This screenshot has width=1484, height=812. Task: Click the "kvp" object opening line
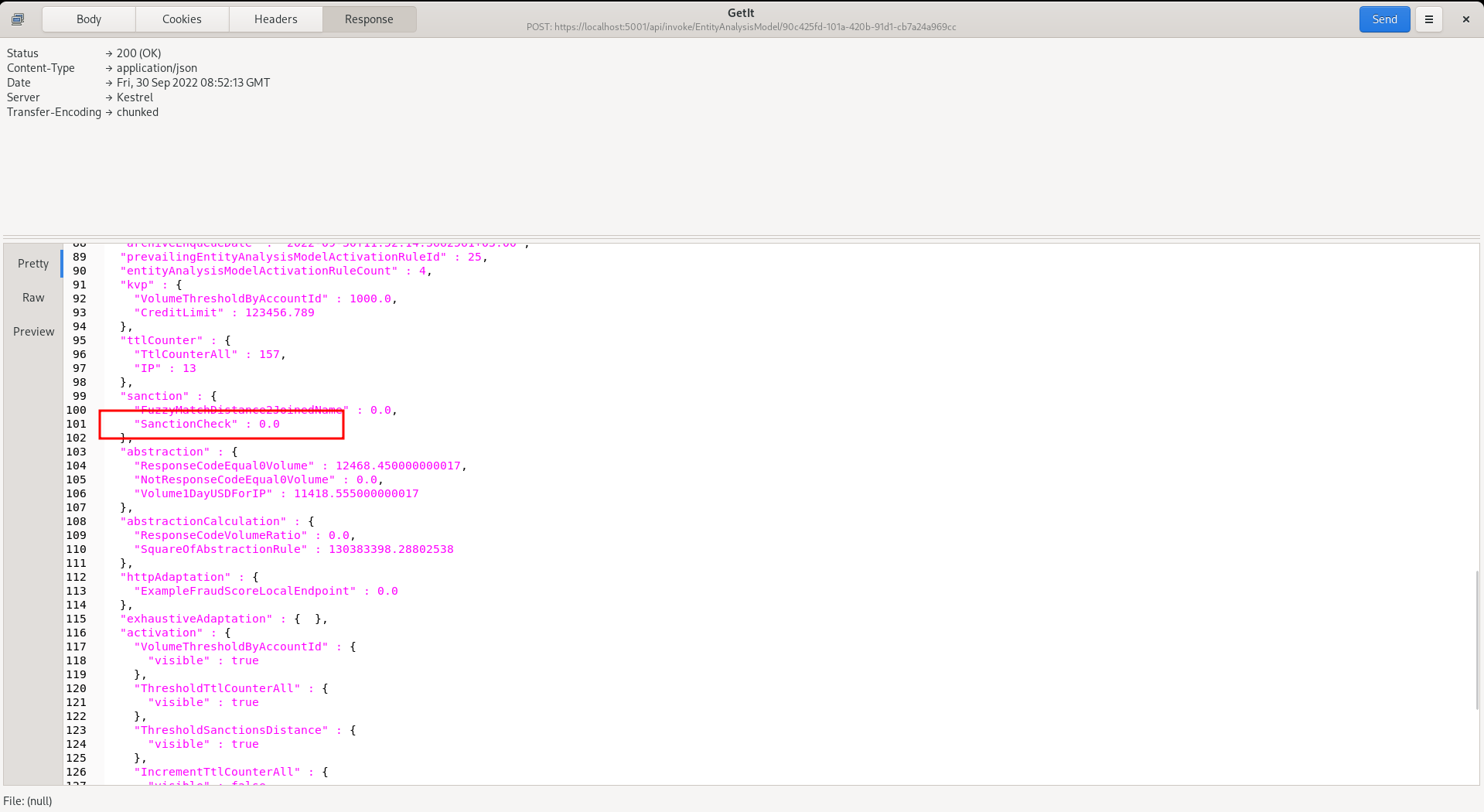tap(151, 285)
